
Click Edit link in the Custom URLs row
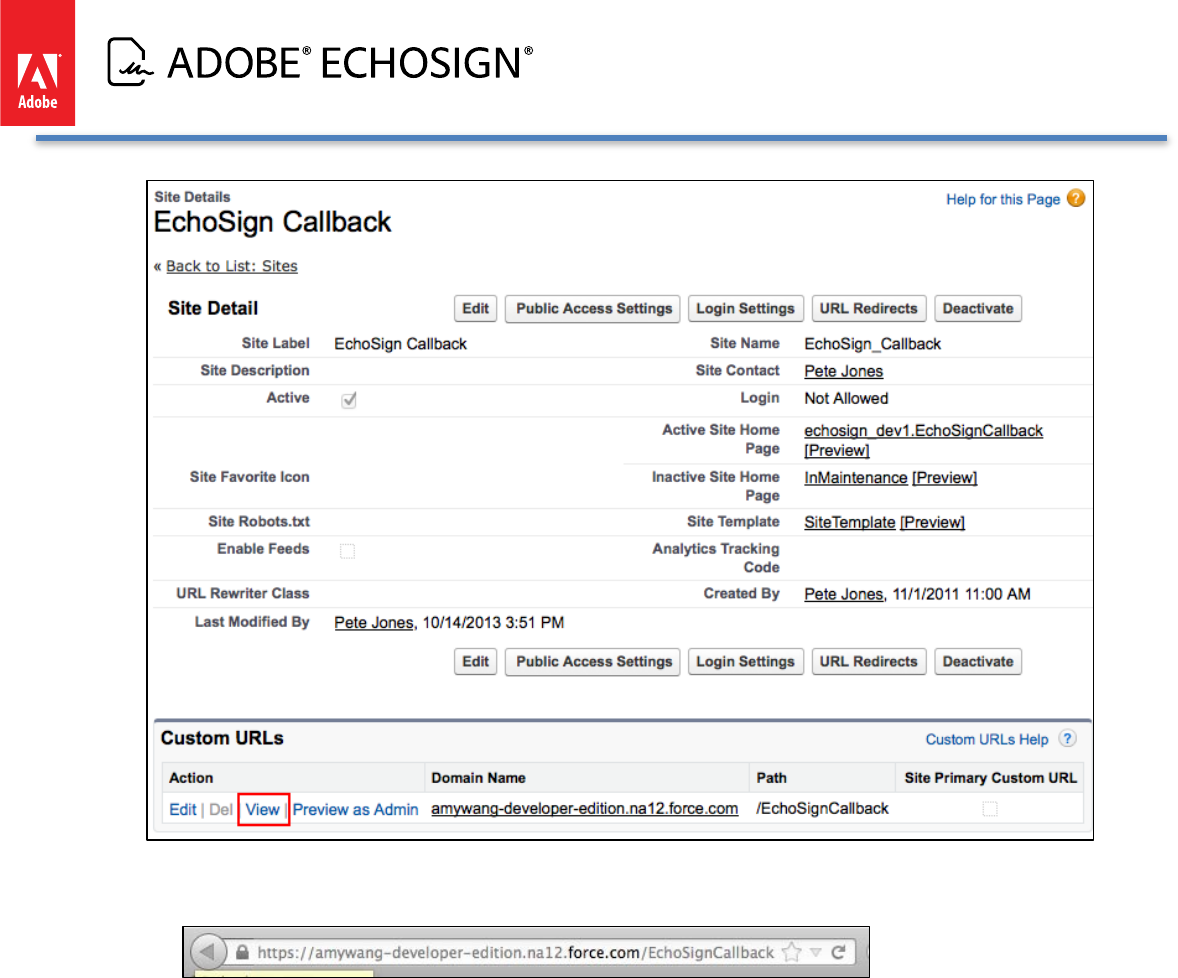[x=183, y=810]
